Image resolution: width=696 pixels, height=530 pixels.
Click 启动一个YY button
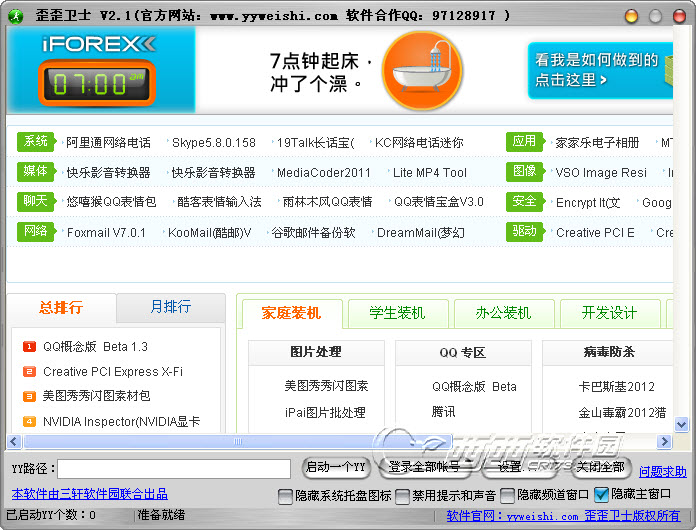click(336, 467)
